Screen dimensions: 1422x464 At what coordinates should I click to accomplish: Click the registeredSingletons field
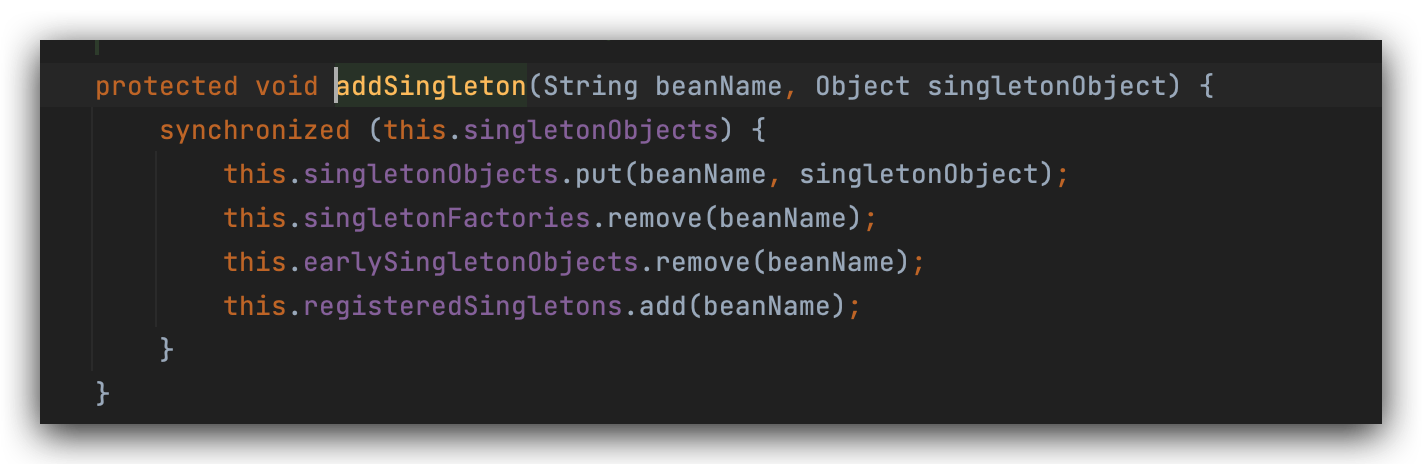point(462,305)
